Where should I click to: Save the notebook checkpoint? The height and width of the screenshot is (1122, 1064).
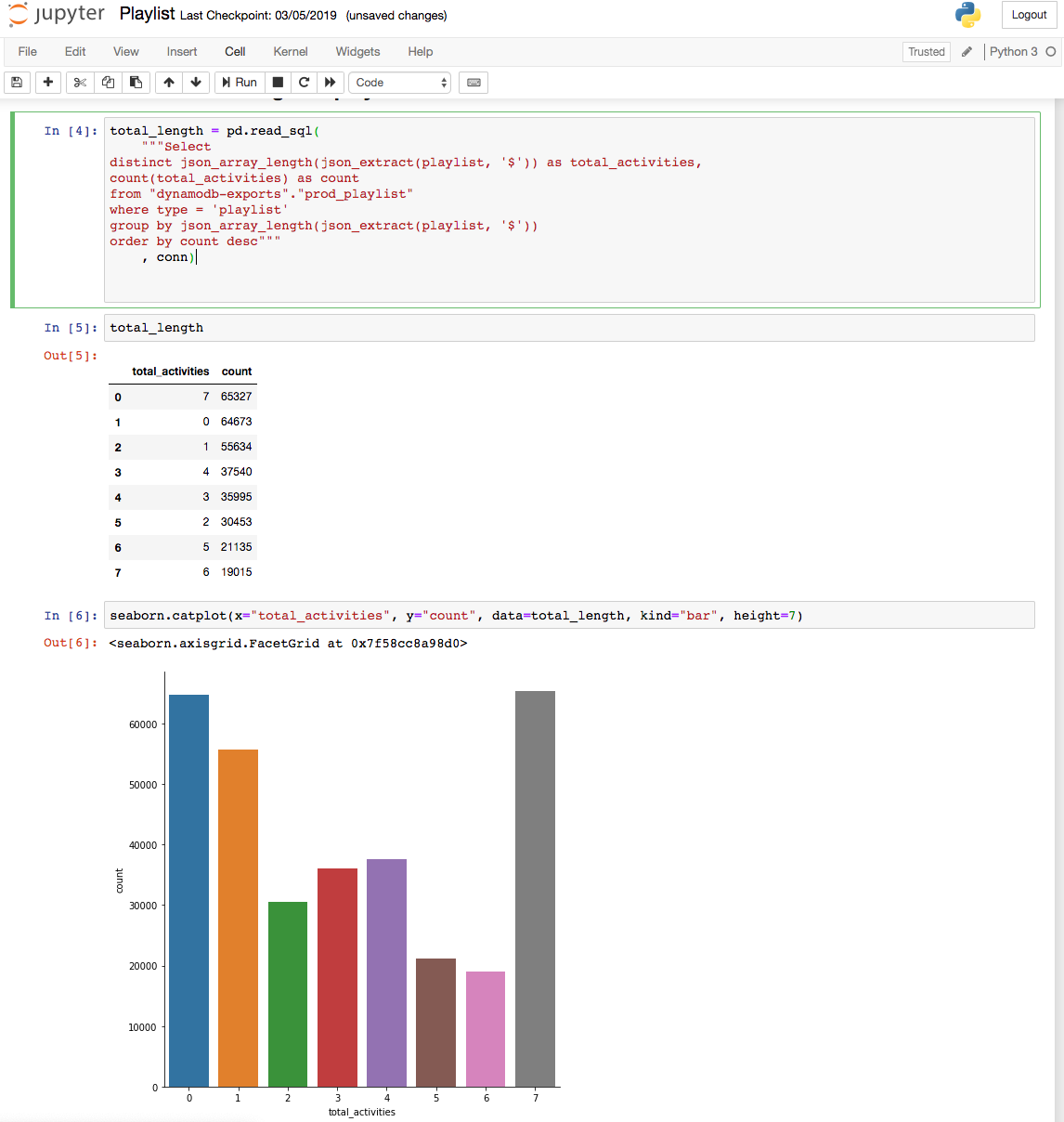tap(17, 82)
